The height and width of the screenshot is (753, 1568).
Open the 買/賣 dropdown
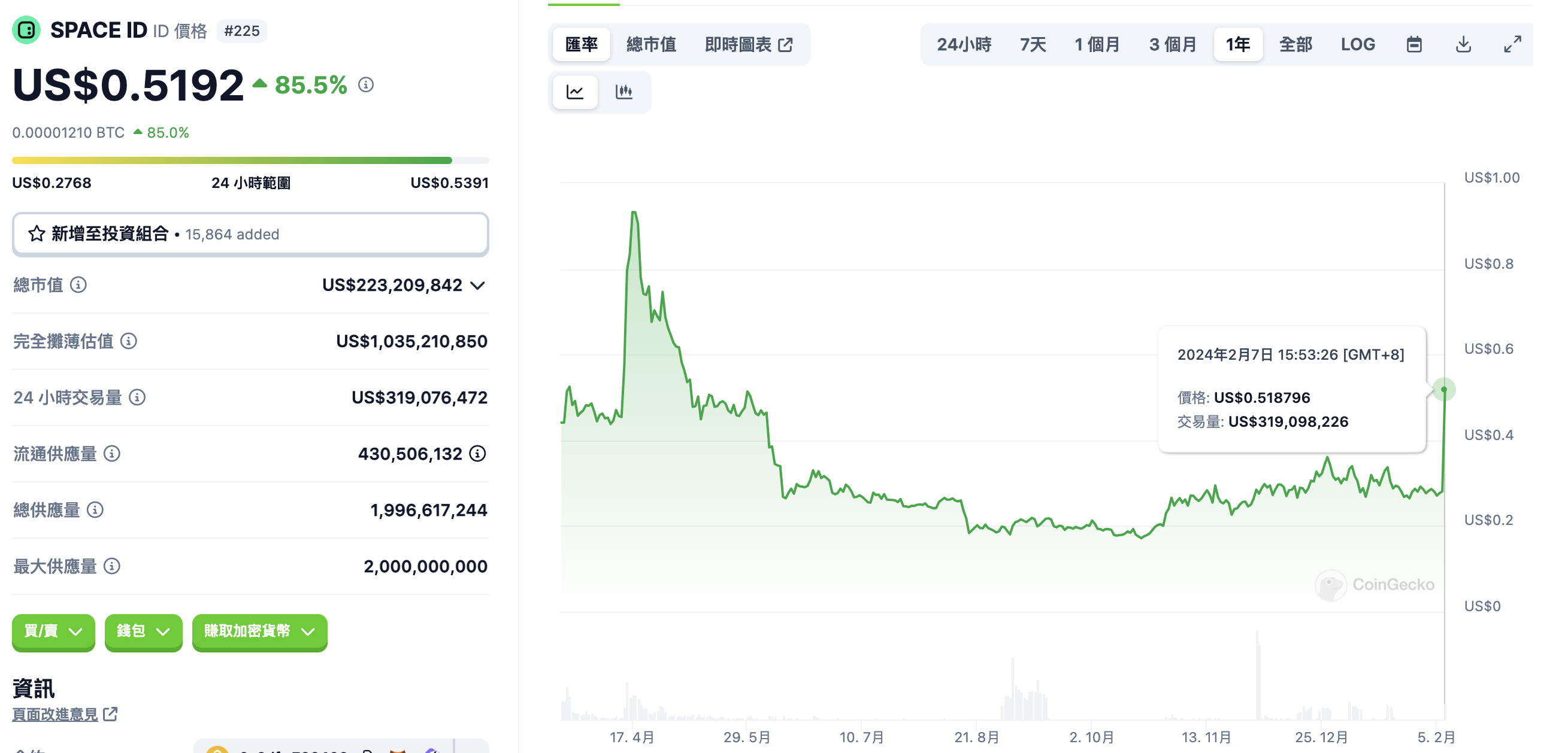click(x=53, y=631)
